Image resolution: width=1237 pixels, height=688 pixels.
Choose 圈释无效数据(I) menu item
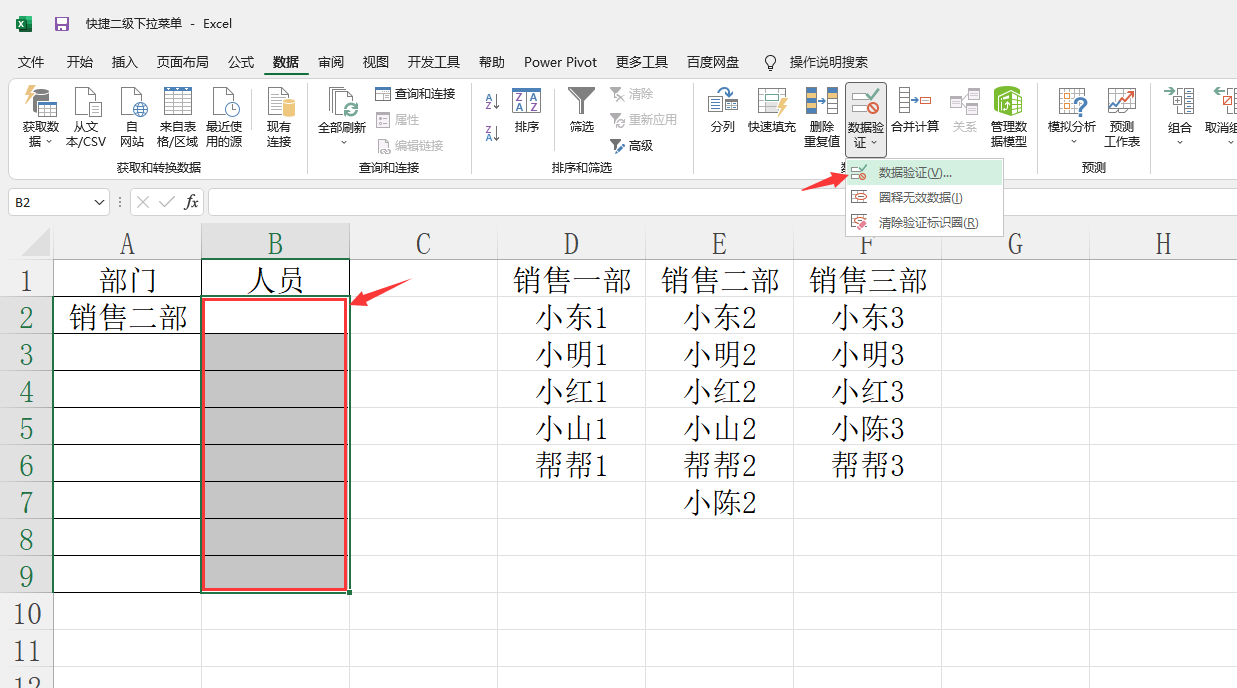[x=924, y=198]
